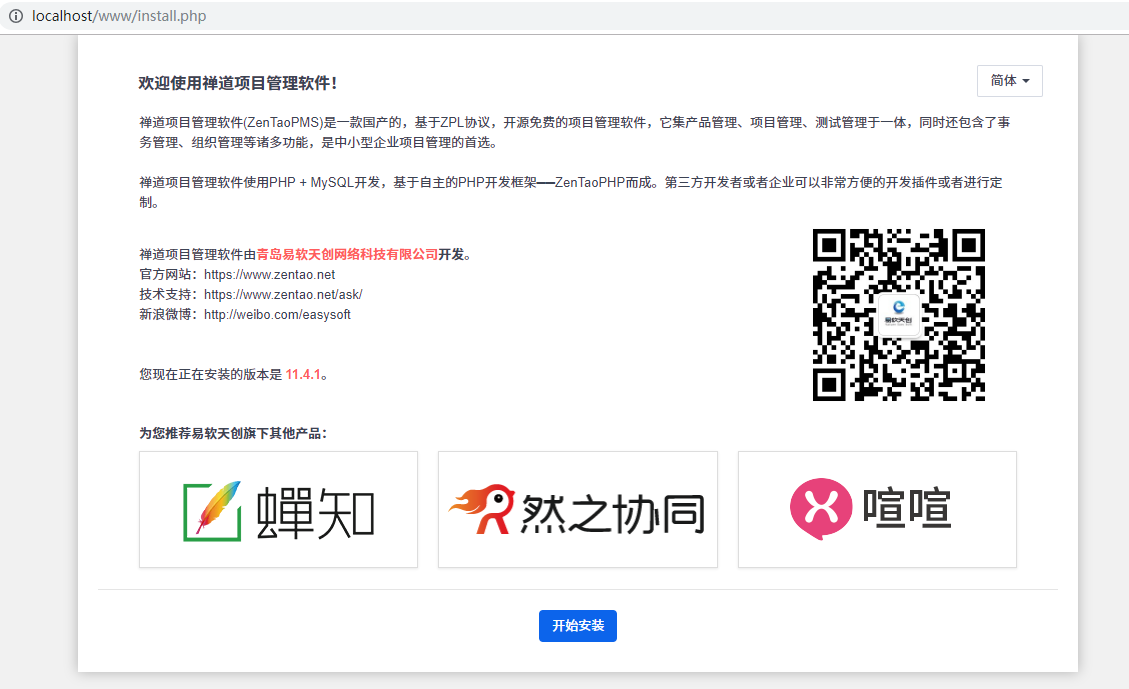Click the version number 11.4.1
Viewport: 1129px width, 689px height.
click(303, 374)
